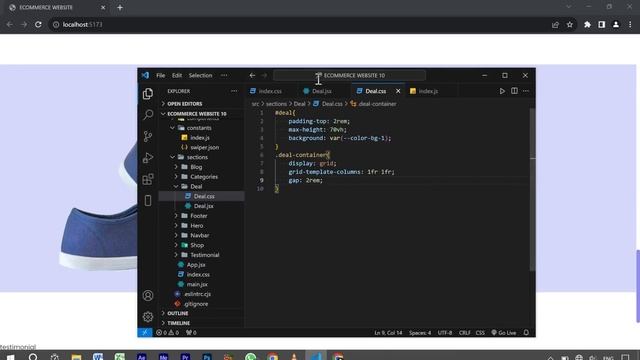
Task: Open Accounts menu in activity bar
Action: click(x=148, y=296)
